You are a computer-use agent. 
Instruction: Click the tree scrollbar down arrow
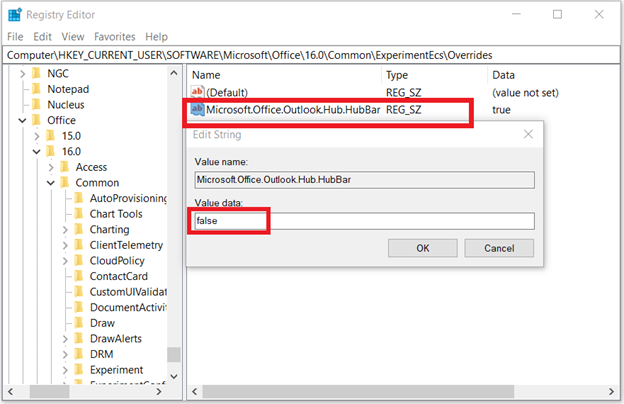pyautogui.click(x=174, y=376)
